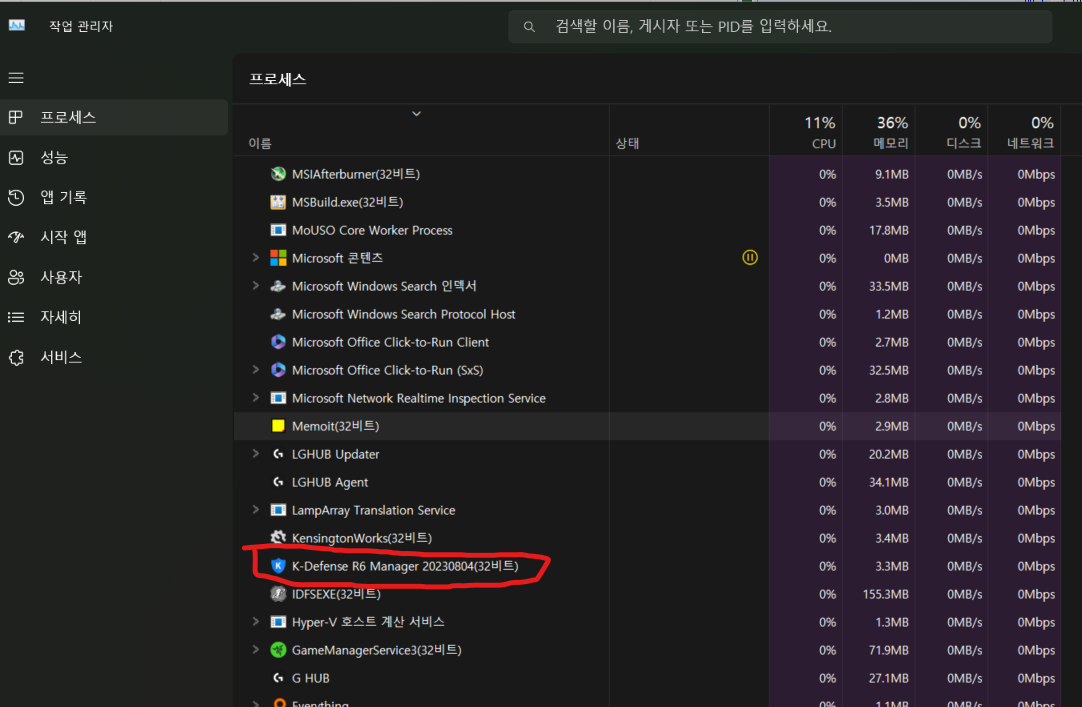The width and height of the screenshot is (1082, 707).
Task: Click the K-Defense R6 Manager shield icon
Action: point(278,566)
